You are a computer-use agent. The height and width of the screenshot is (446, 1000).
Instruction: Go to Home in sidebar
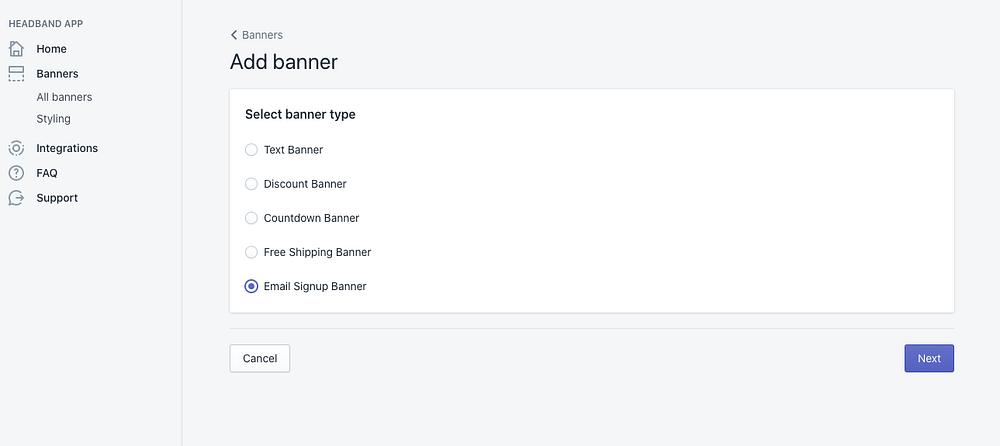coord(52,49)
